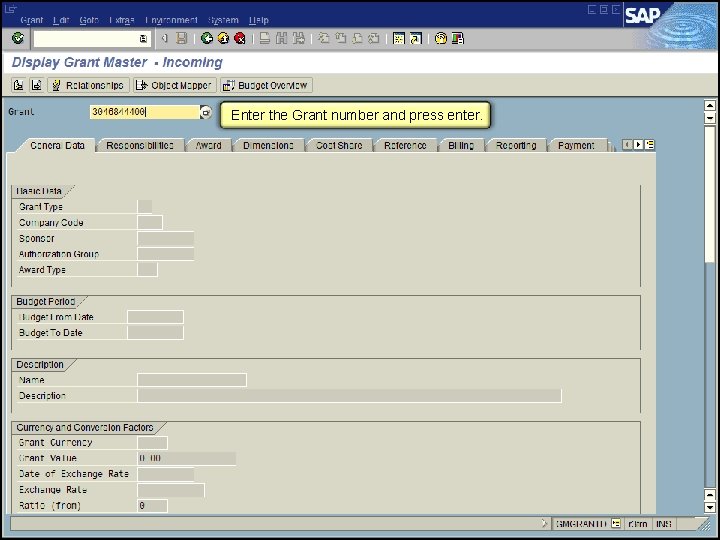720x540 pixels.
Task: Click the command input field in toolbar
Action: tap(91, 39)
